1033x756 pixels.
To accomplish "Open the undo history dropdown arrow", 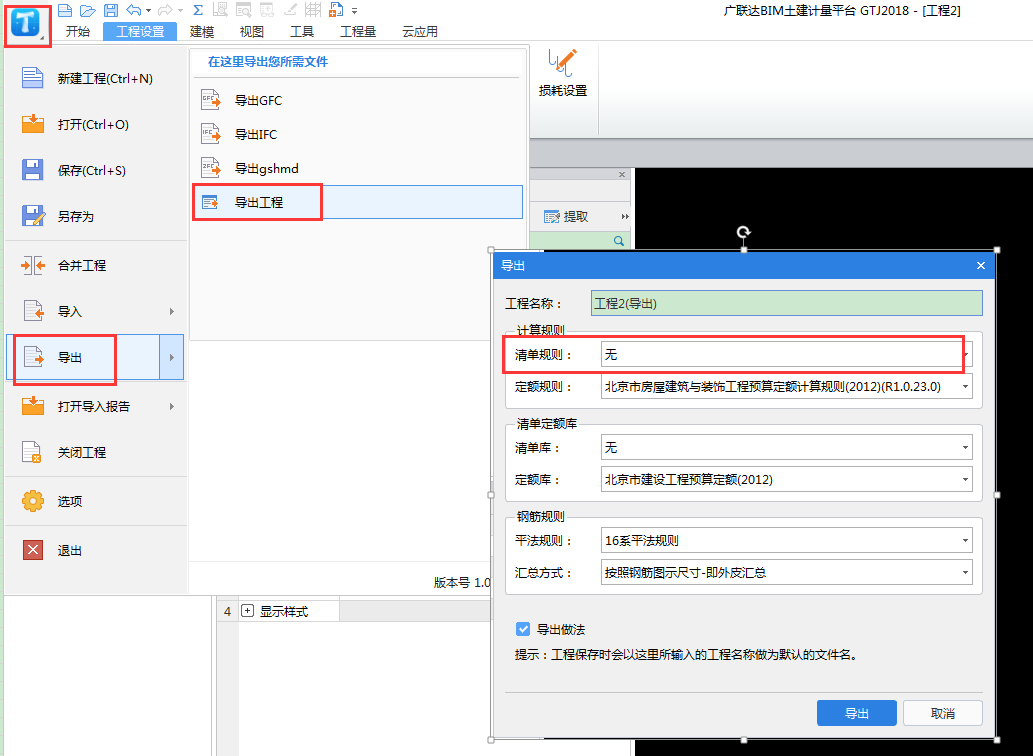I will (148, 11).
